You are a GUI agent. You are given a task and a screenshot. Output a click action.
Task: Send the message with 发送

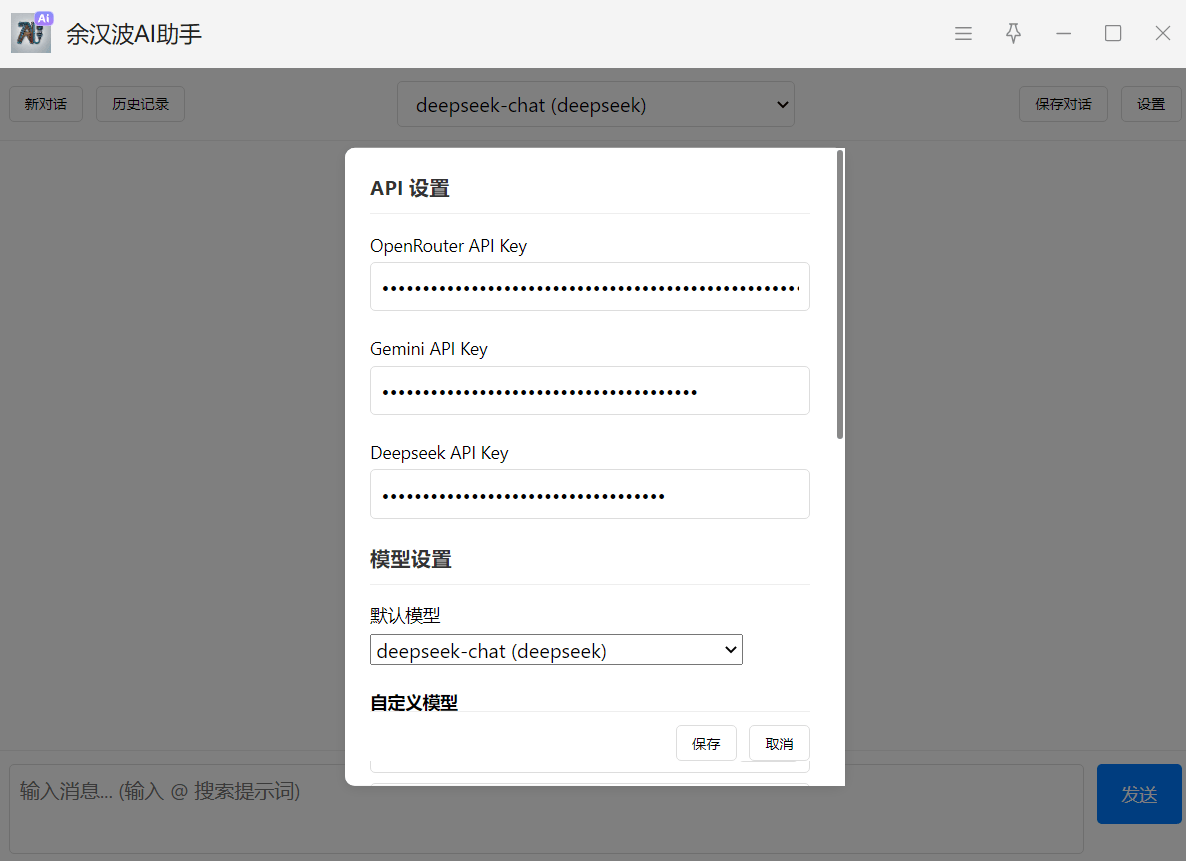tap(1139, 794)
